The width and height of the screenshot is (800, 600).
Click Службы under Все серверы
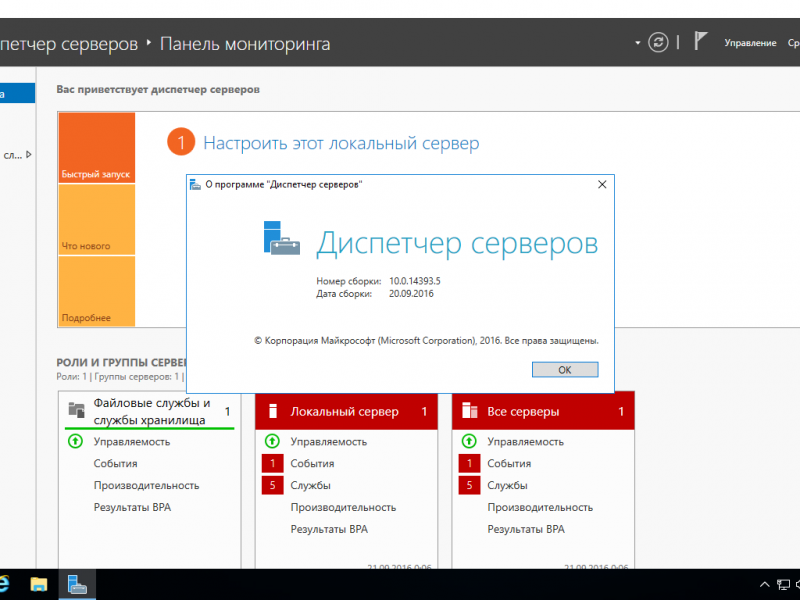pos(507,486)
